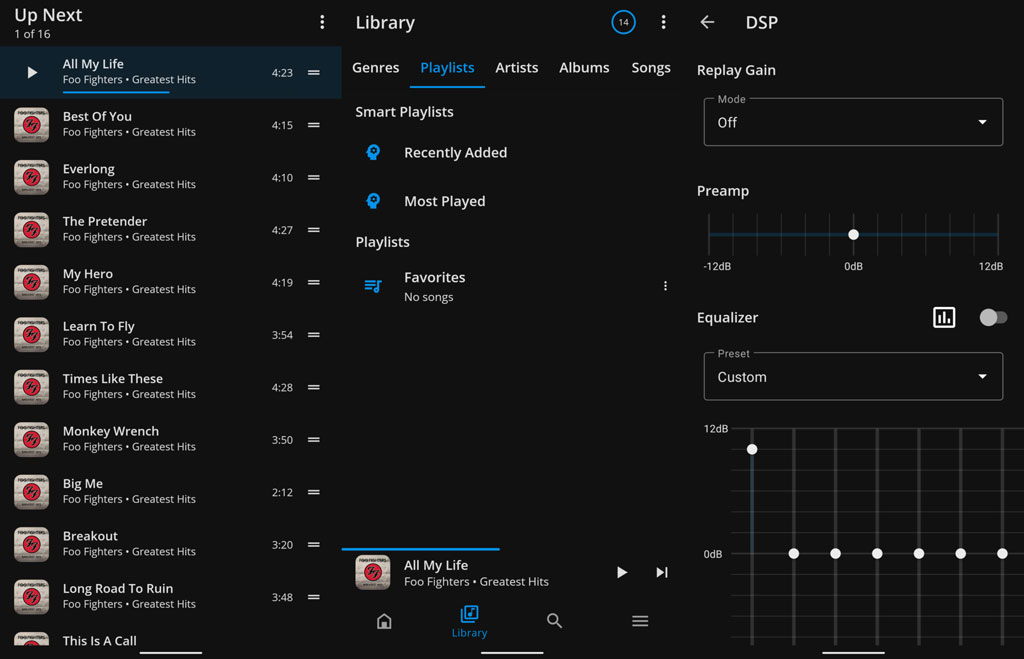The width and height of the screenshot is (1024, 659).
Task: Click the "4:15" duration for Best Of You
Action: tap(282, 125)
